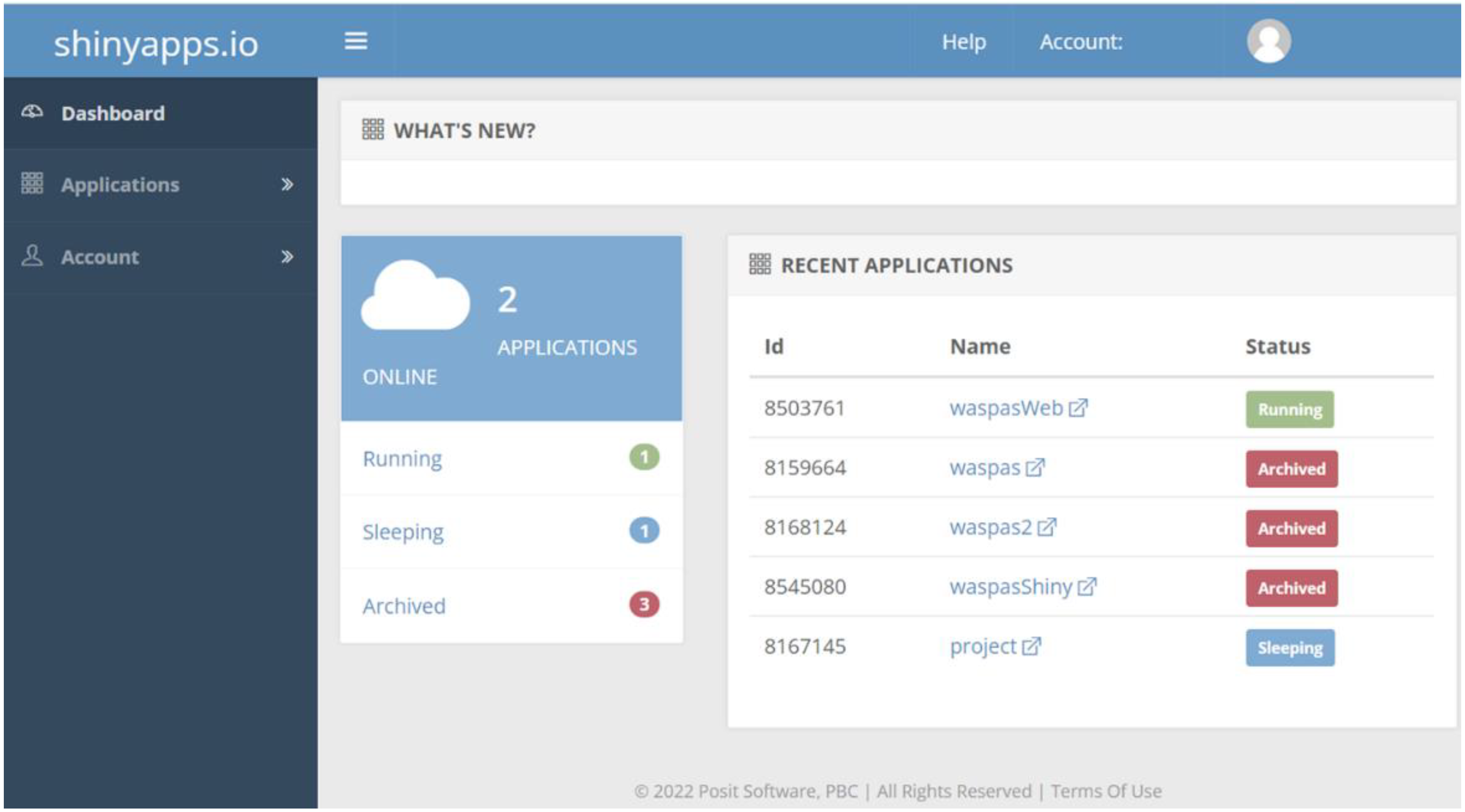The width and height of the screenshot is (1465, 812).
Task: Click the red Archived count badge
Action: pyautogui.click(x=644, y=605)
